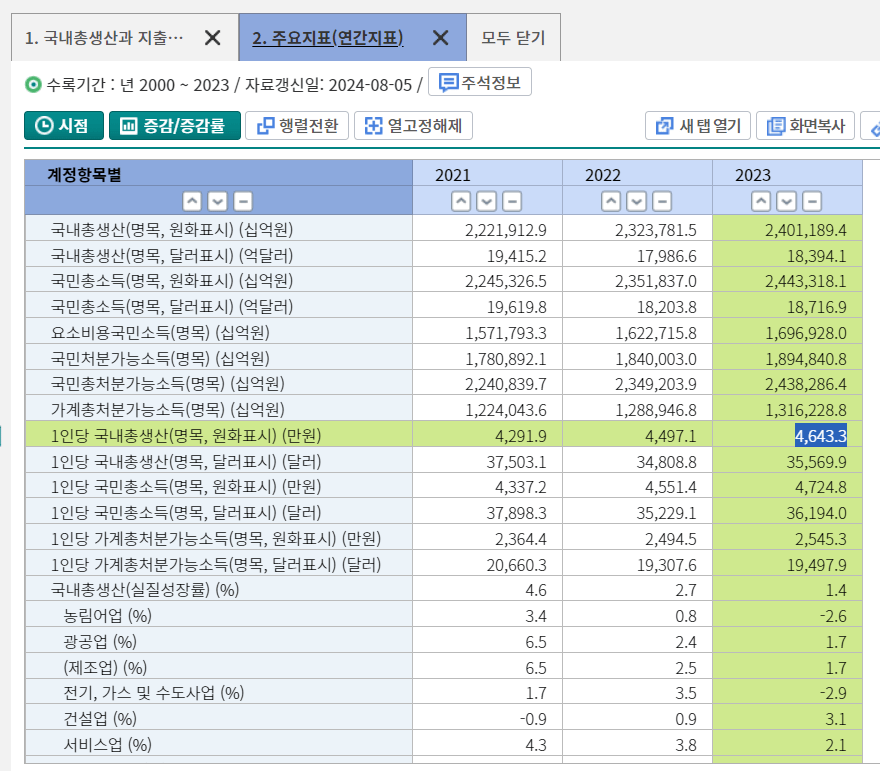Switch rows and columns with 행렬전환
Screen dimensions: 880x771
tap(297, 126)
